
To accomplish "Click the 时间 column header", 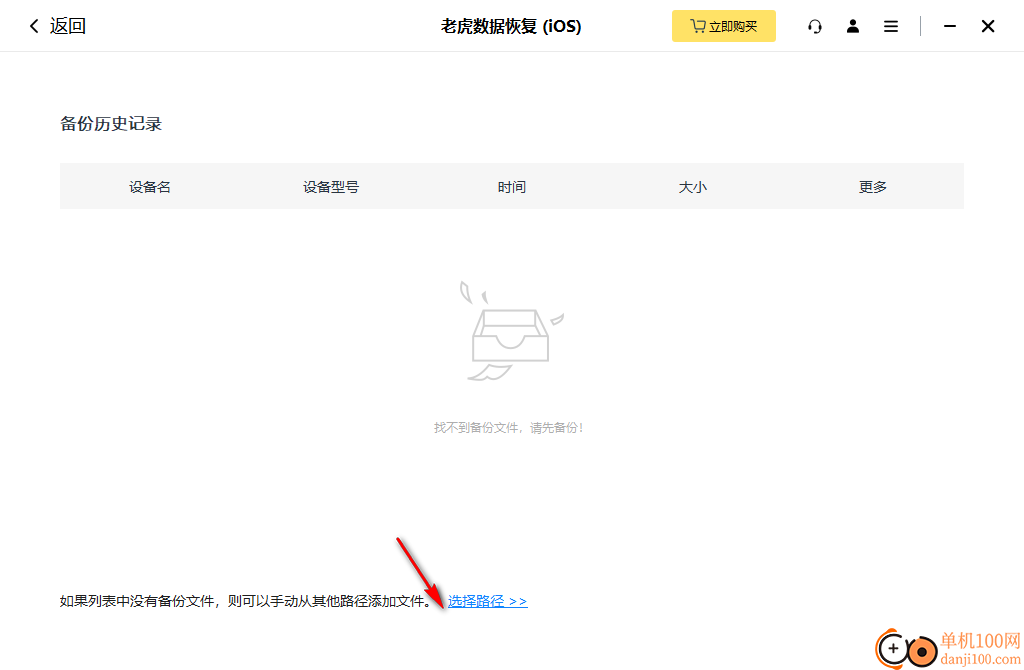I will pyautogui.click(x=511, y=187).
